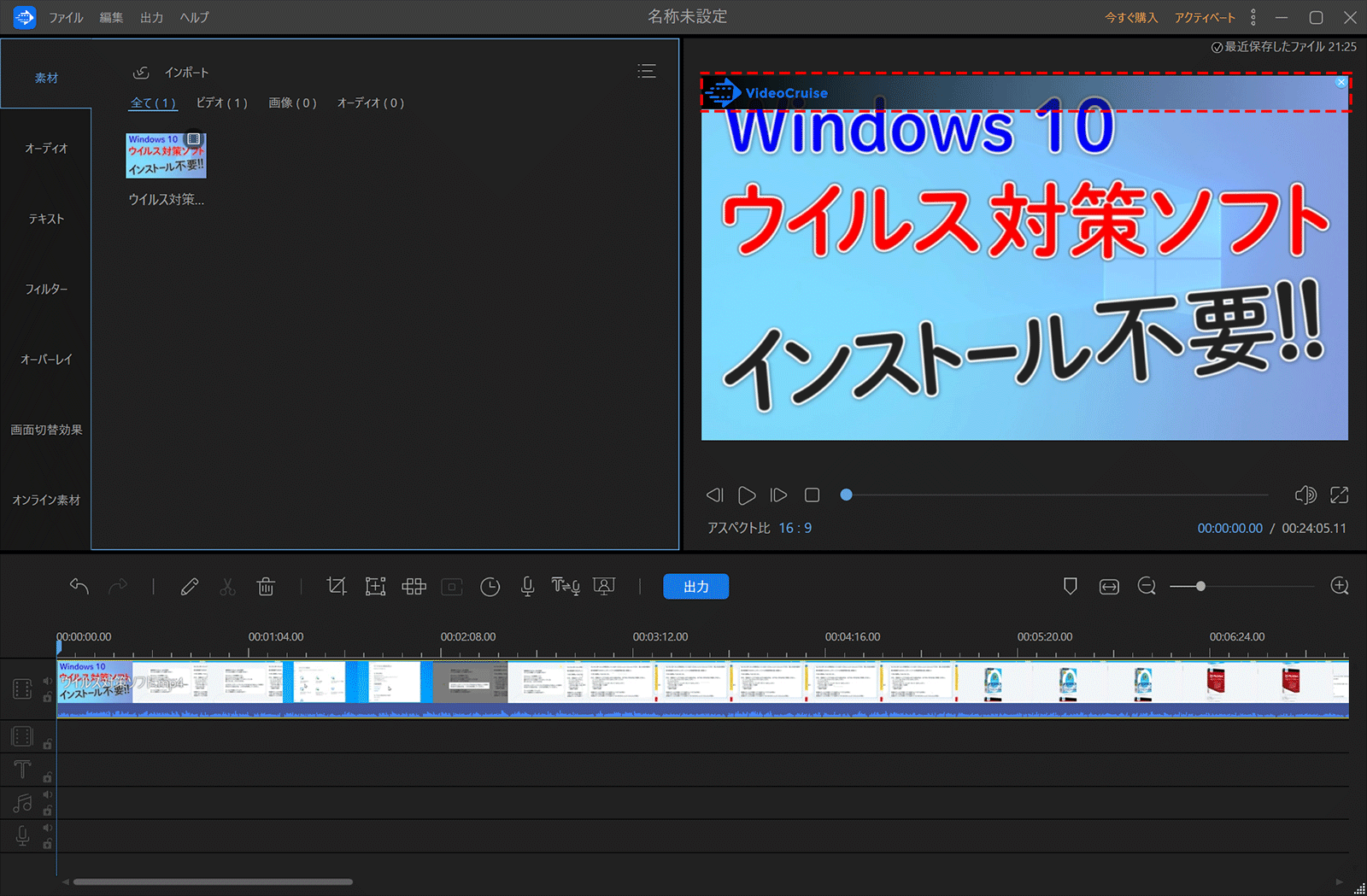The height and width of the screenshot is (896, 1367).
Task: Toggle lock on music track
Action: (x=48, y=811)
